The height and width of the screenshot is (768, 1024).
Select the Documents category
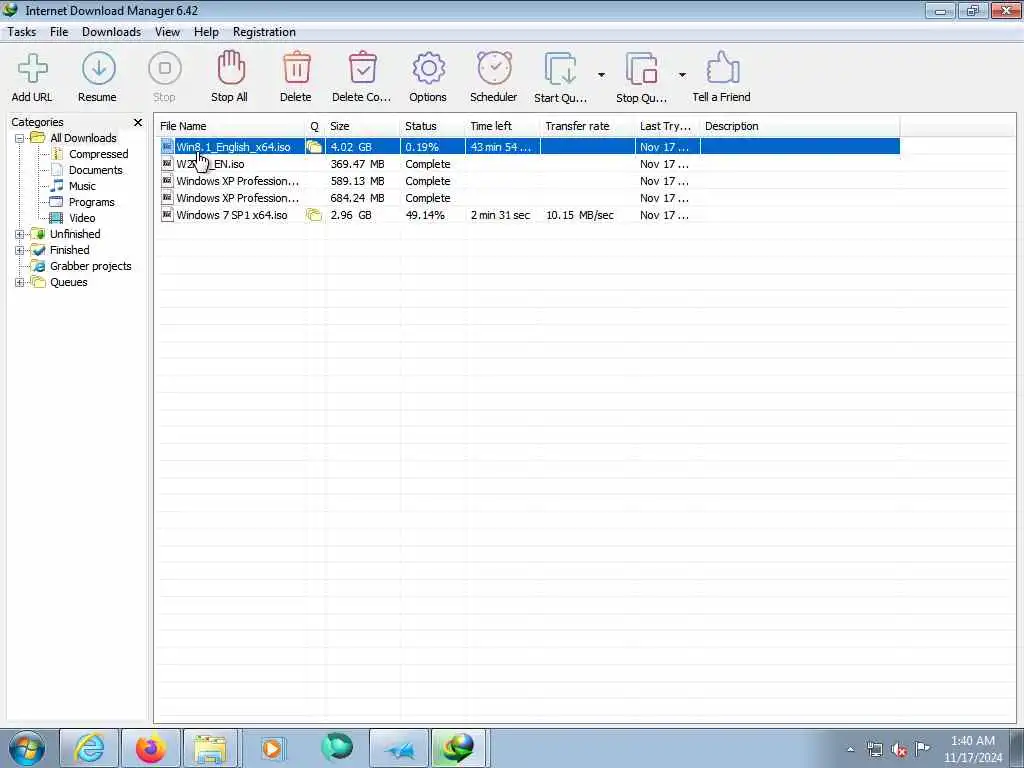[x=96, y=170]
